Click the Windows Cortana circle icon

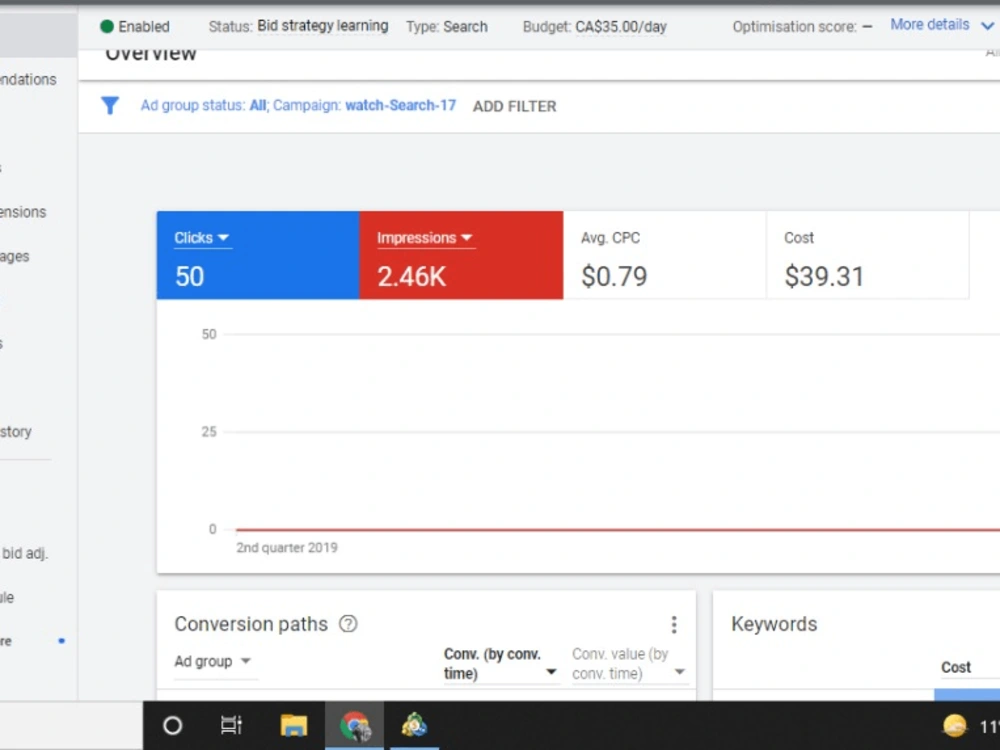coord(173,725)
